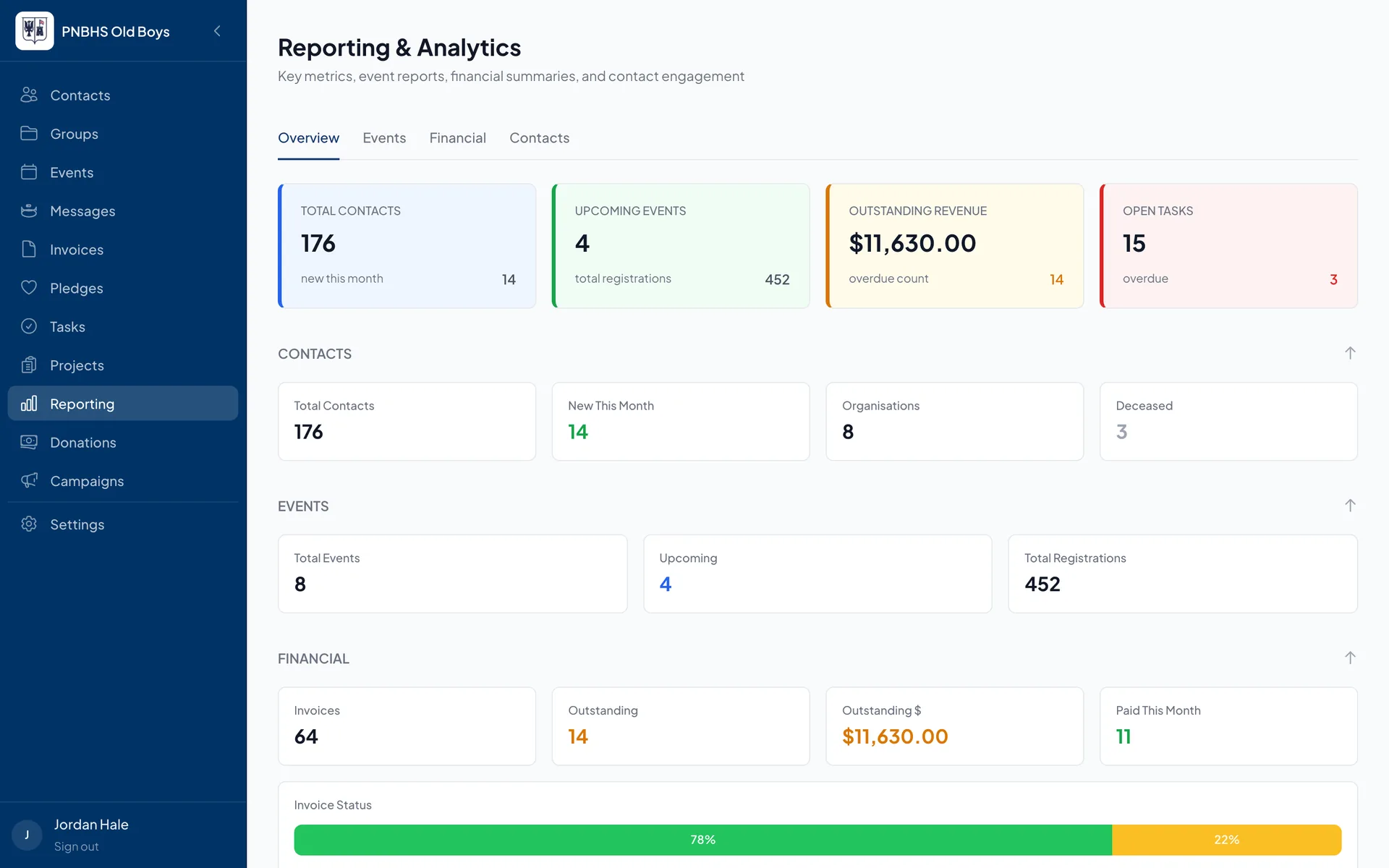Open the Financial tab
This screenshot has width=1389, height=868.
coord(457,138)
